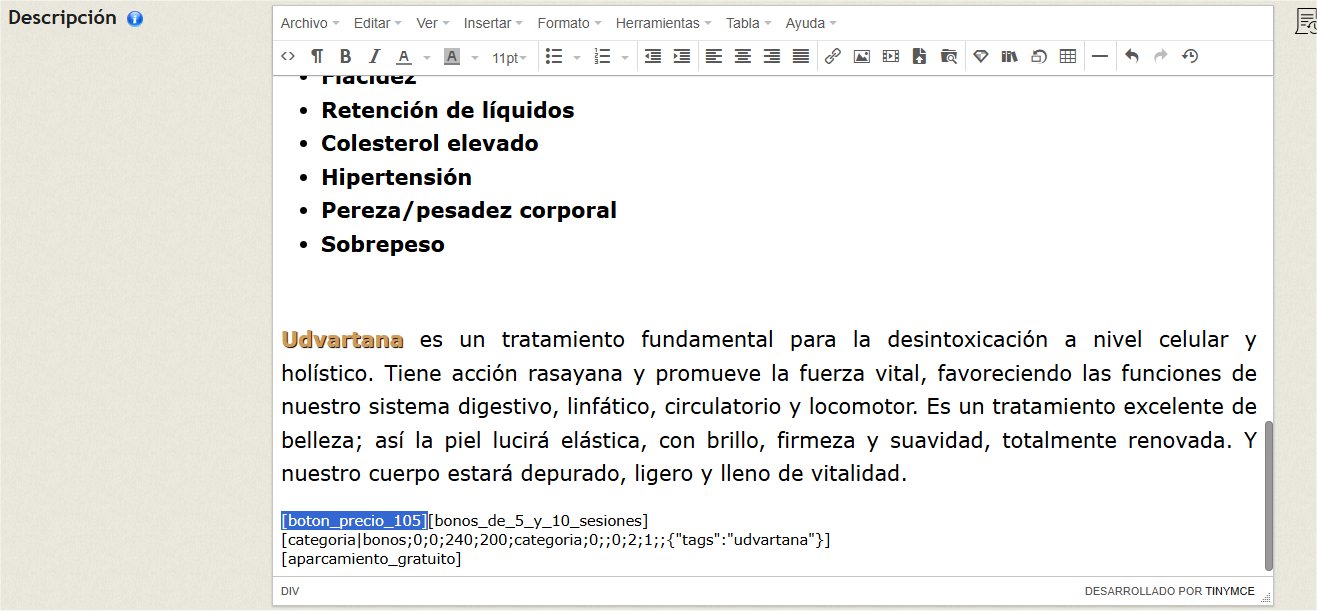The width and height of the screenshot is (1317, 611).
Task: Align text to the left
Action: coord(713,57)
